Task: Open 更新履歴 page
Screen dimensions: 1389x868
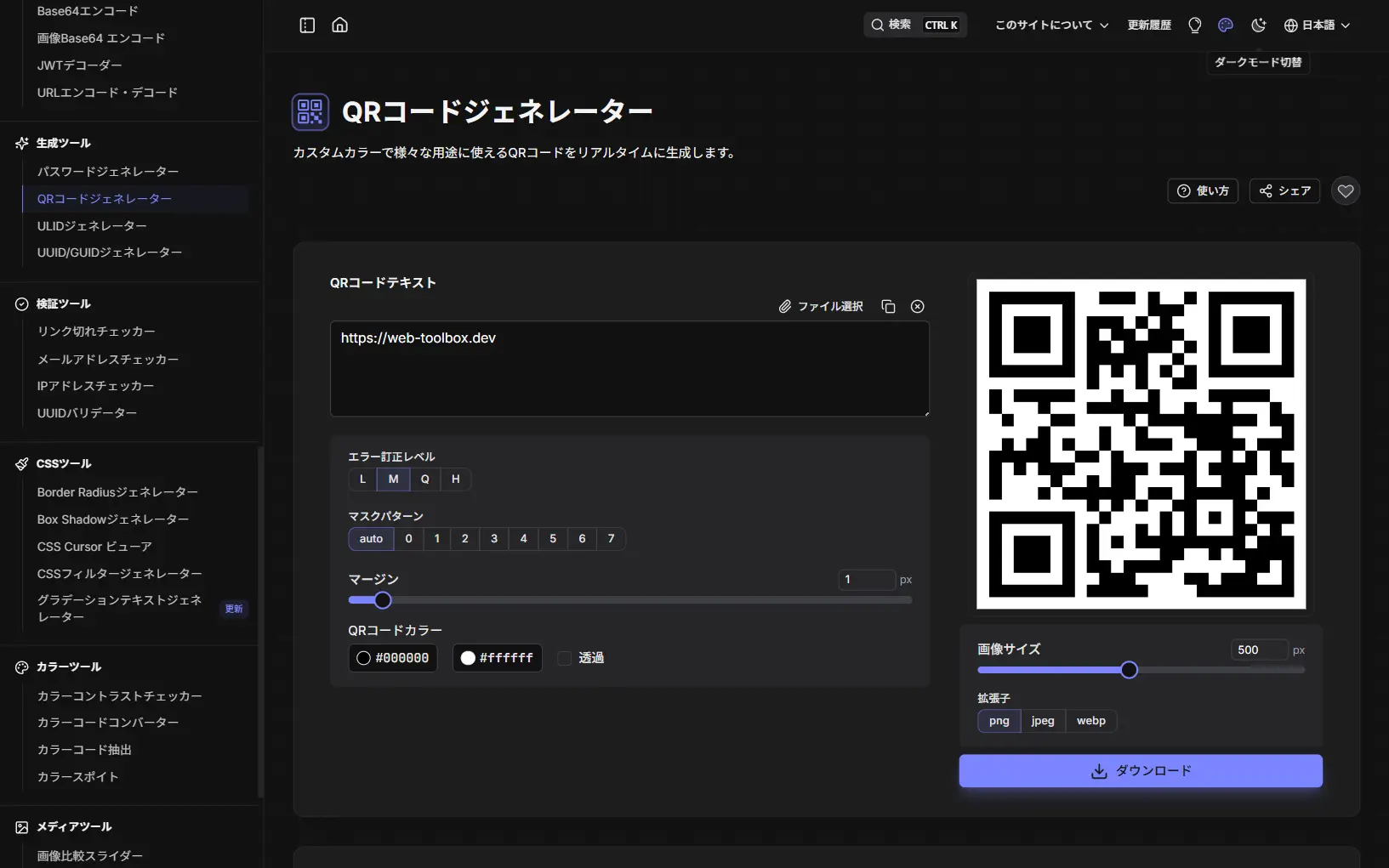Action: (1149, 26)
